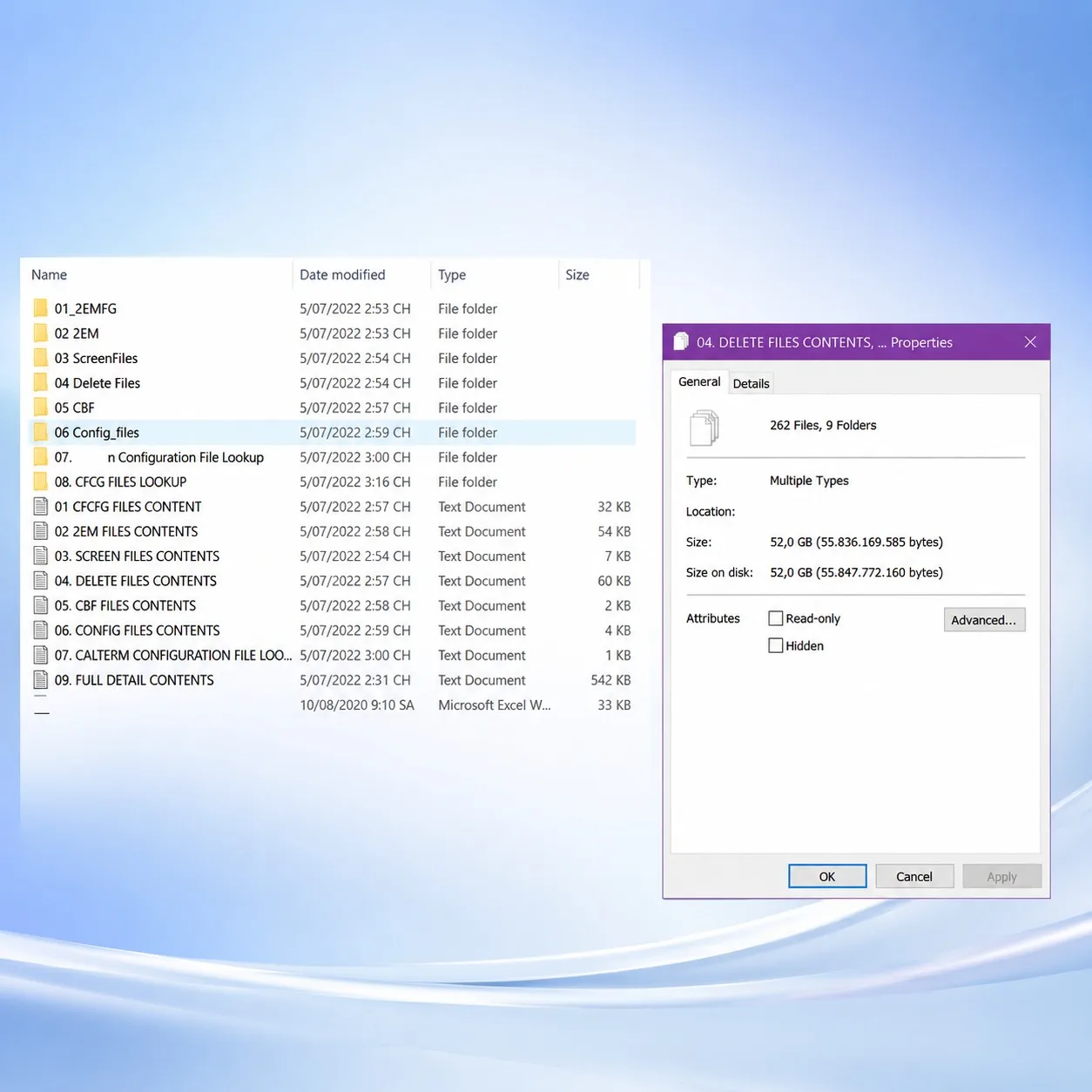Enable the Read-only attribute checkbox
This screenshot has height=1092, width=1092.
point(776,618)
